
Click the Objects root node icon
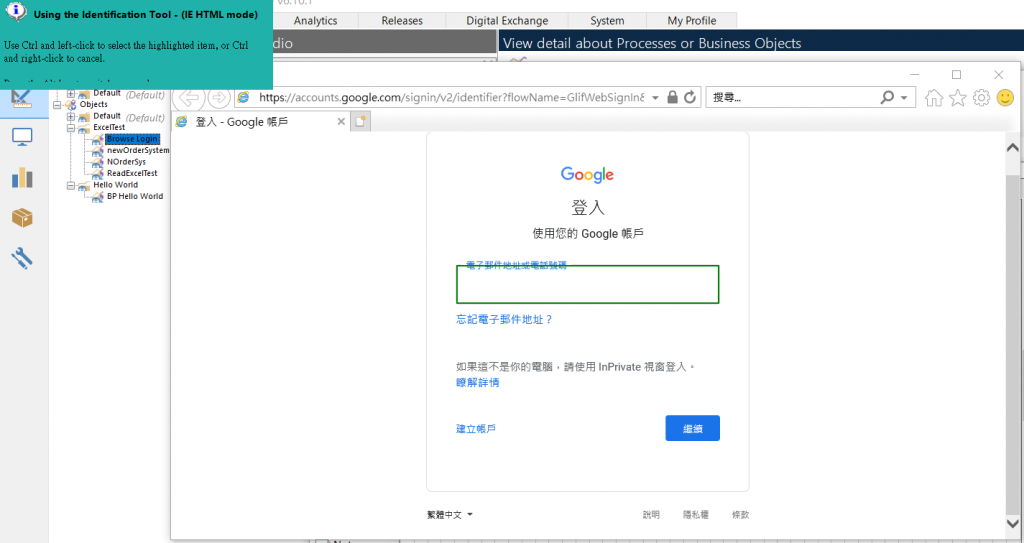pos(71,105)
